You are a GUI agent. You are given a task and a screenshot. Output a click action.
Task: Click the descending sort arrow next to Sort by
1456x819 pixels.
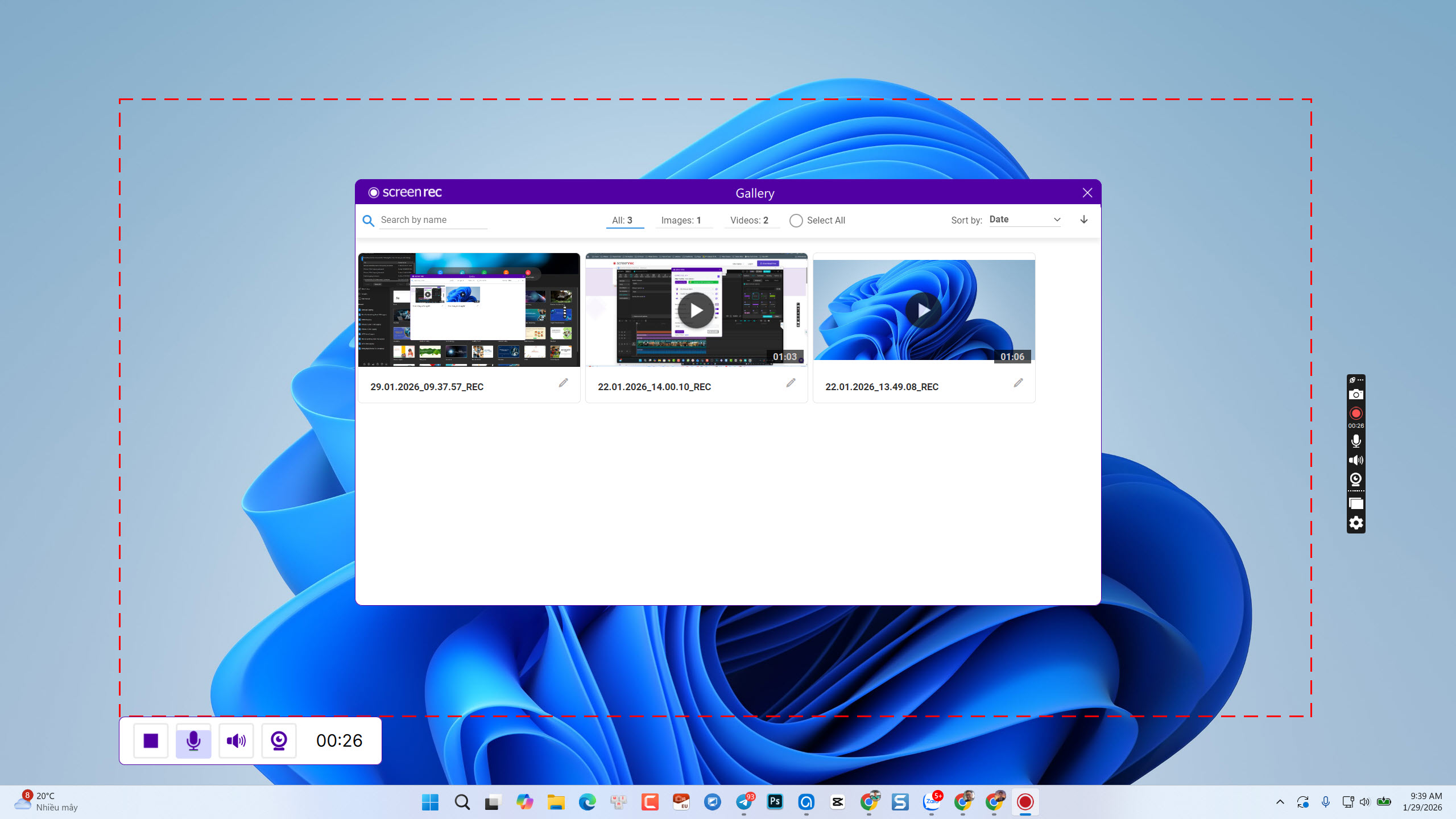(1084, 220)
